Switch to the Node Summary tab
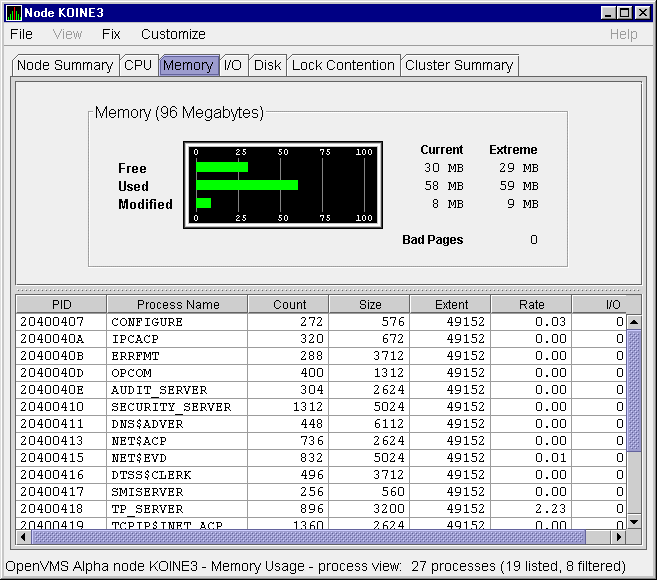Image resolution: width=657 pixels, height=580 pixels. point(65,65)
